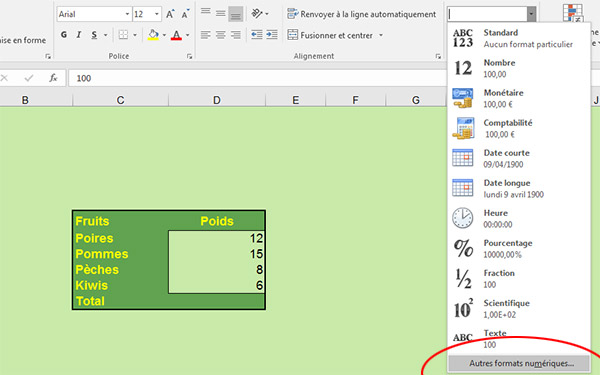Screen dimensions: 600x375
Task: Open borders dropdown arrow
Action: pos(135,35)
